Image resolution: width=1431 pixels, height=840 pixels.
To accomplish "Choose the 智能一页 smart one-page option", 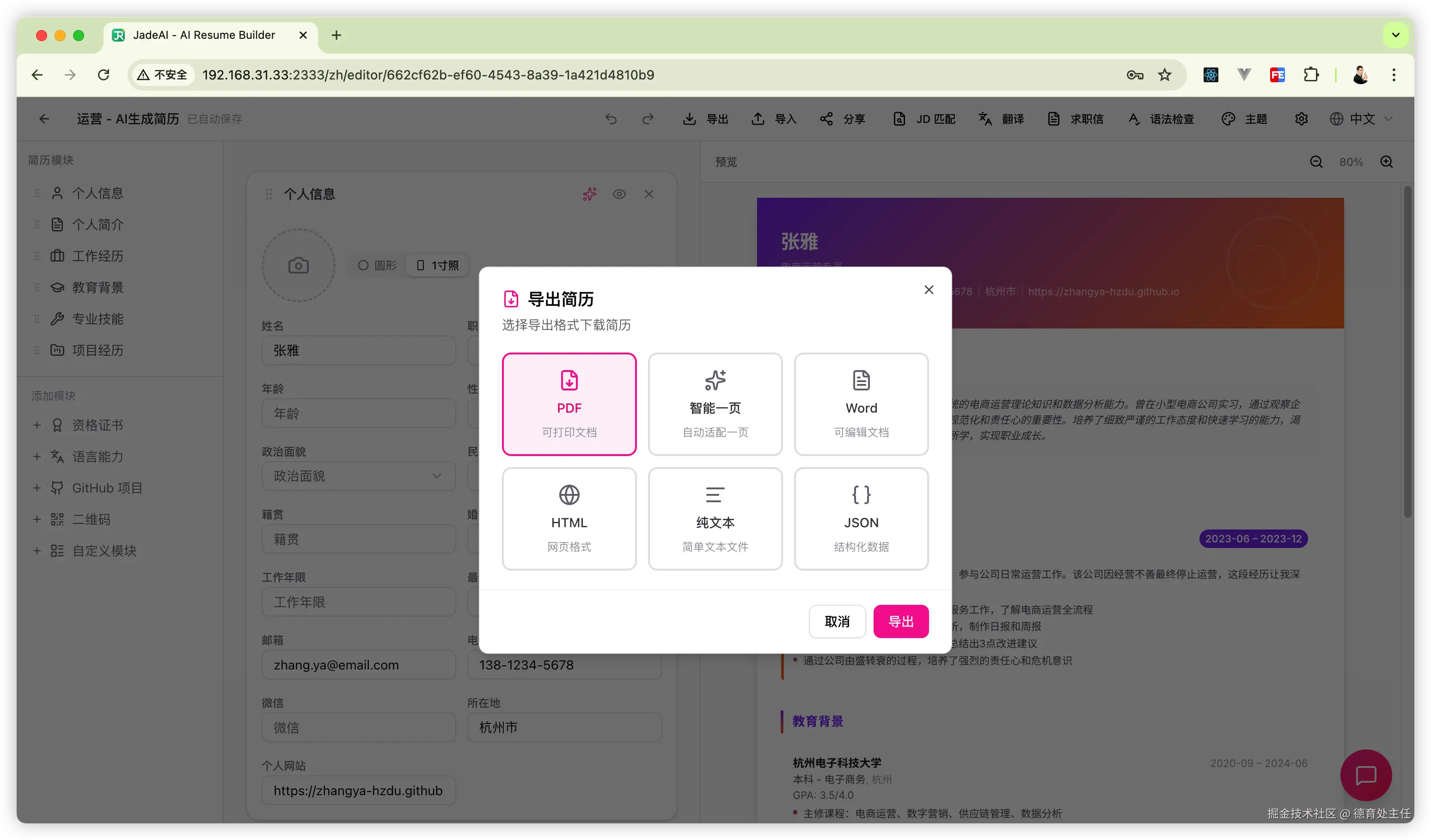I will point(715,403).
